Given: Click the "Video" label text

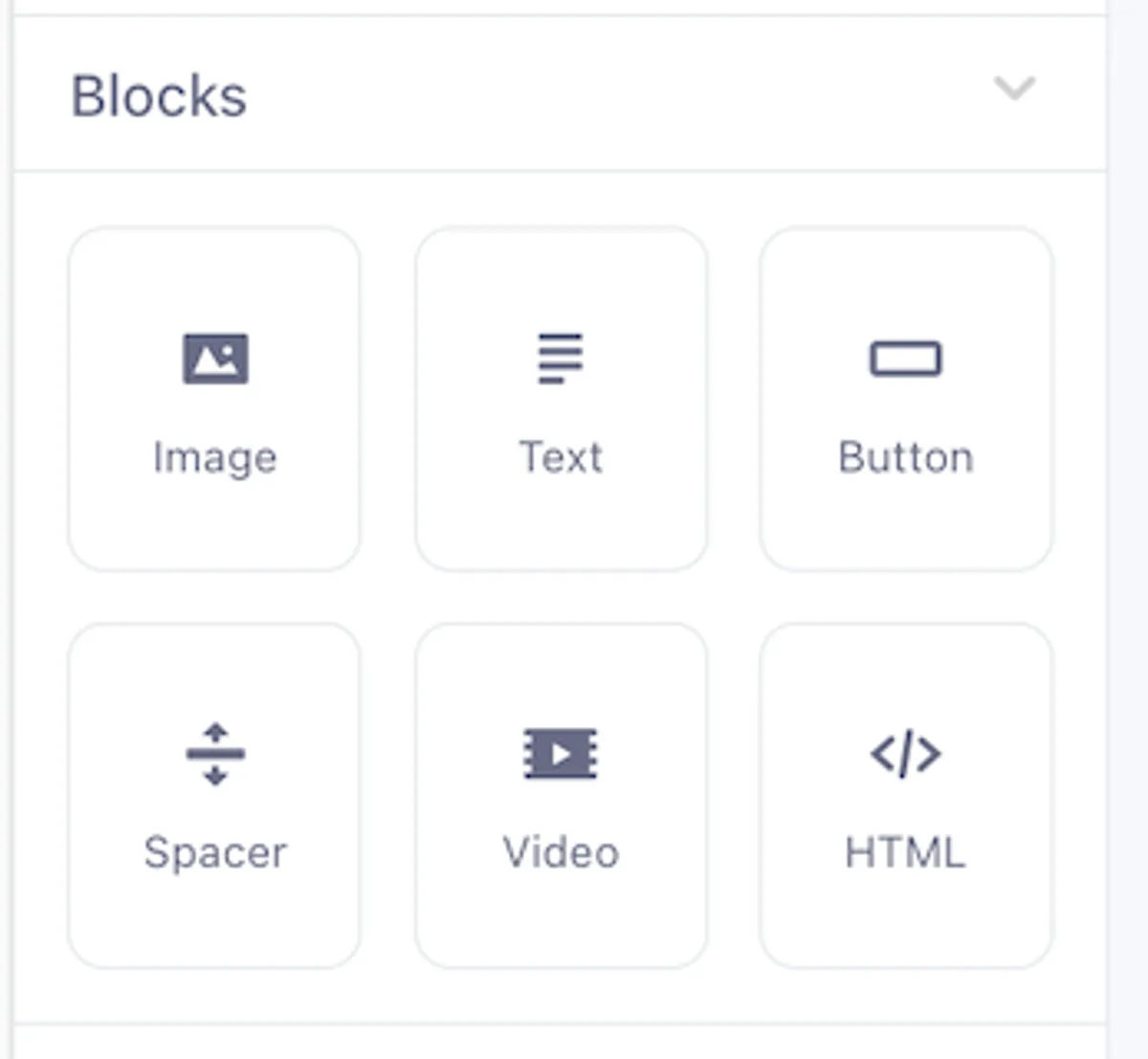Looking at the screenshot, I should click(x=561, y=852).
